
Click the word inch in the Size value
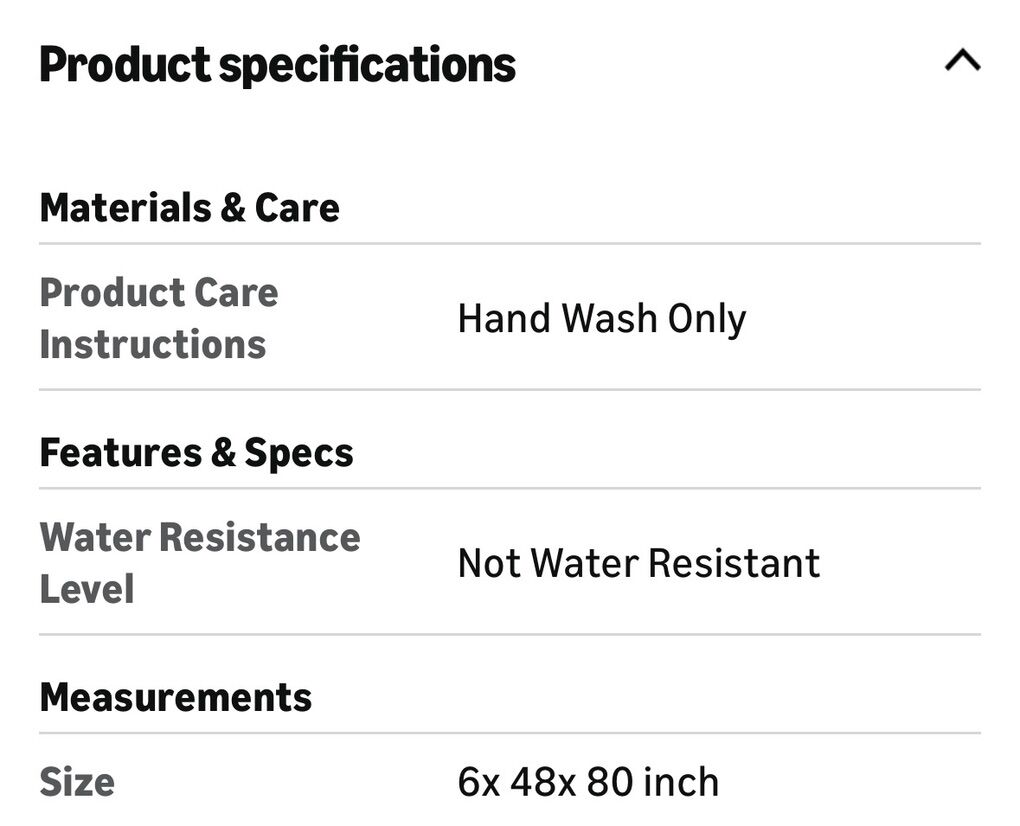coord(681,781)
